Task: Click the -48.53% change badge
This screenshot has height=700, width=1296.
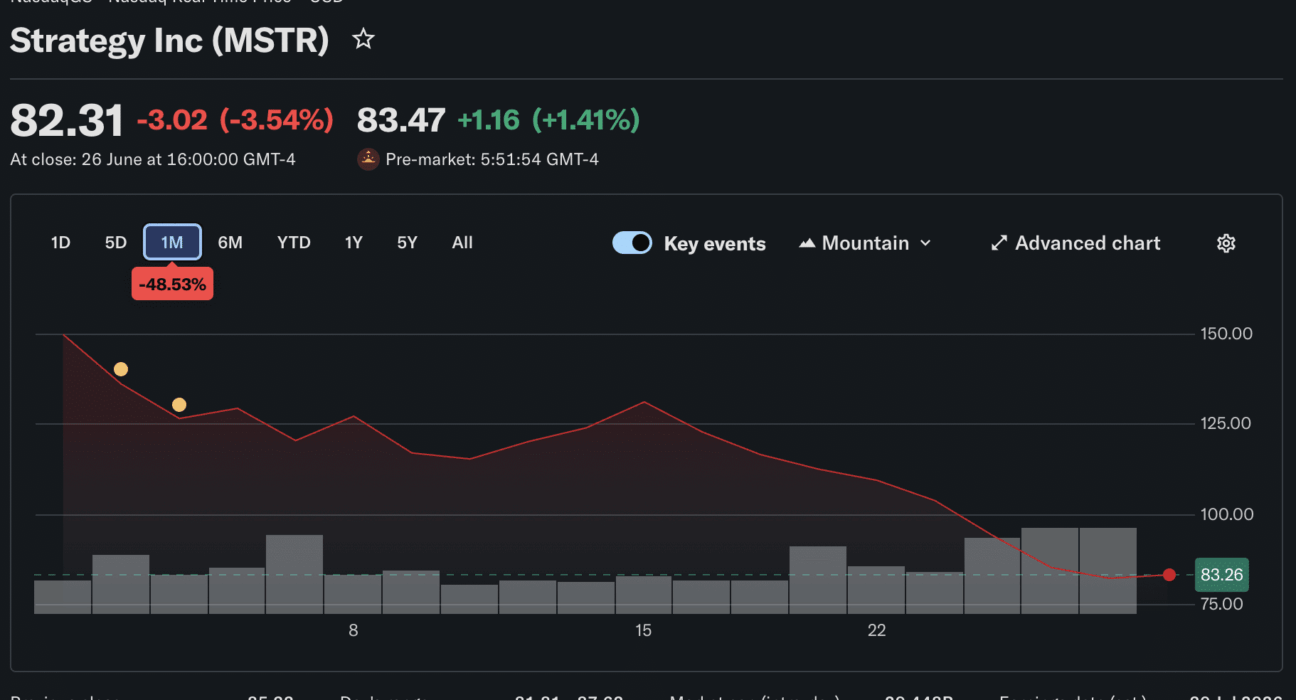Action: click(x=172, y=284)
